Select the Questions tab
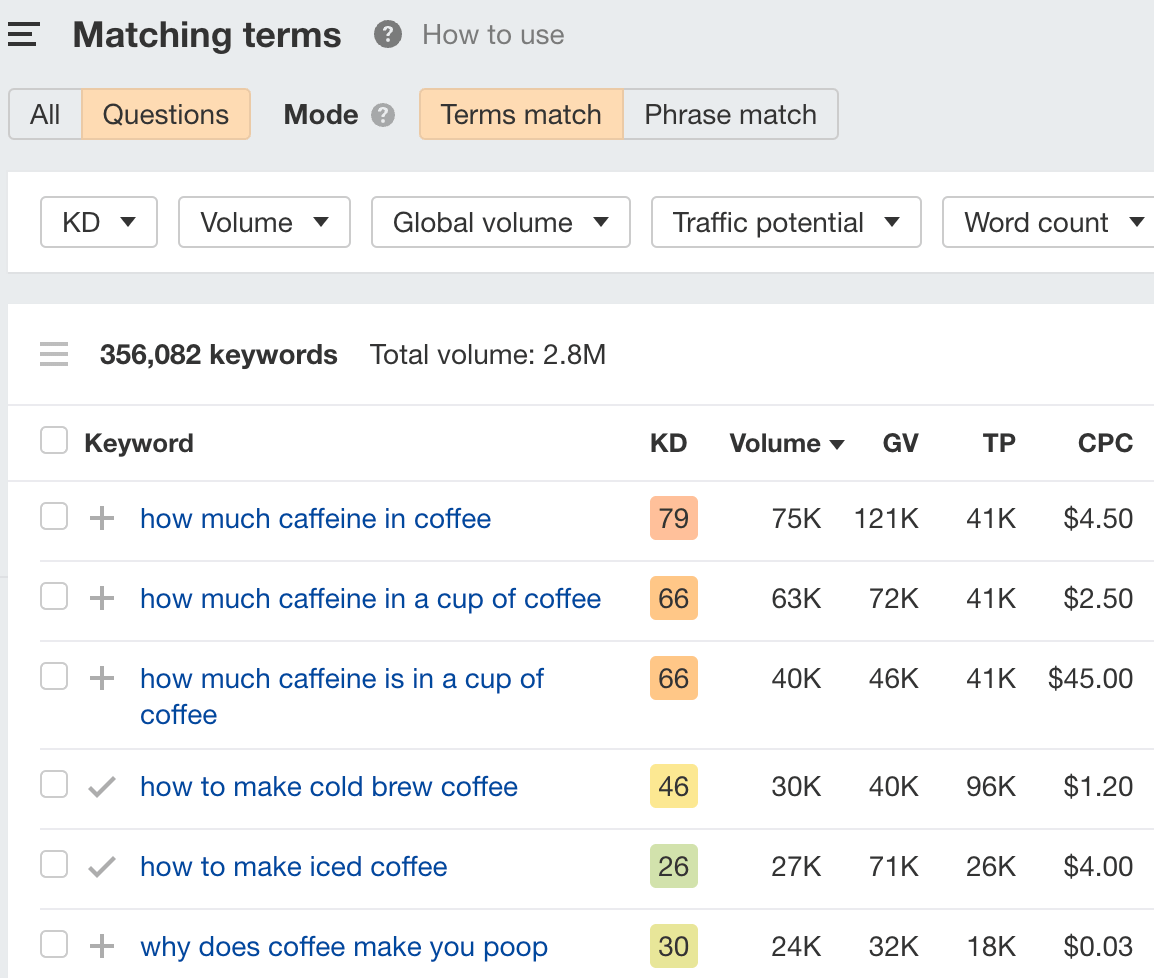Viewport: 1154px width, 978px height. coord(166,114)
